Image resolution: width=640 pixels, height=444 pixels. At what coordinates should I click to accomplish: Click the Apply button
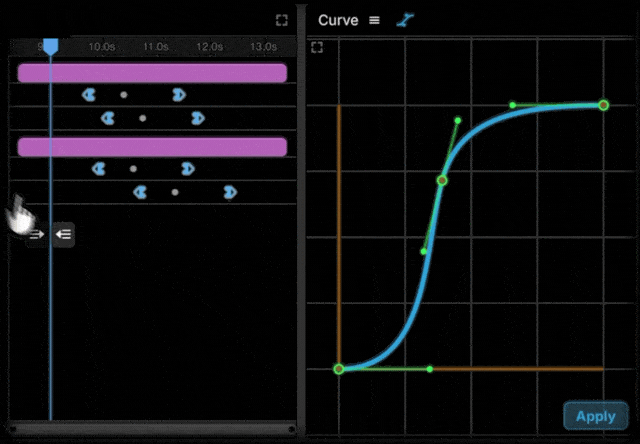pos(596,416)
